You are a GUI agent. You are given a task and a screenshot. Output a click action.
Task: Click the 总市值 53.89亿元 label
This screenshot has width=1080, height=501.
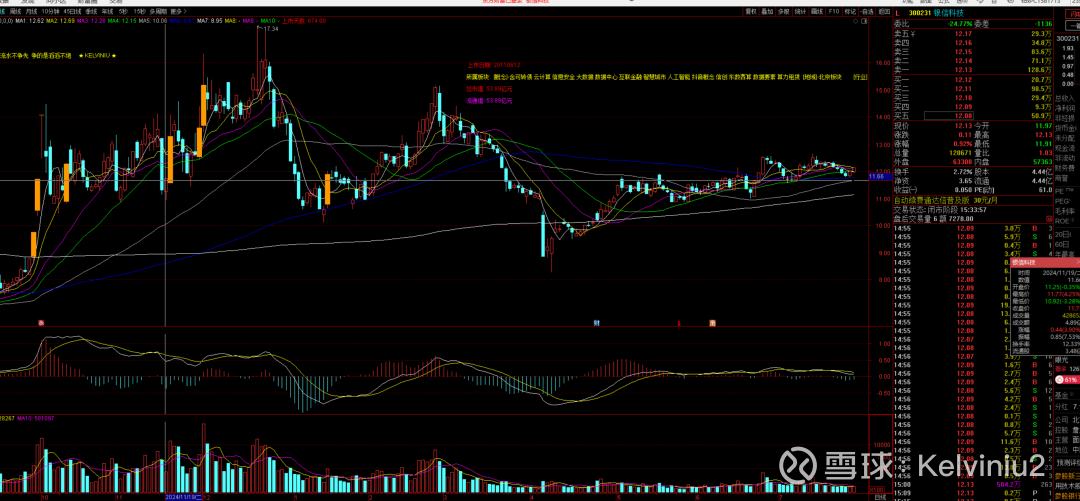tap(489, 90)
